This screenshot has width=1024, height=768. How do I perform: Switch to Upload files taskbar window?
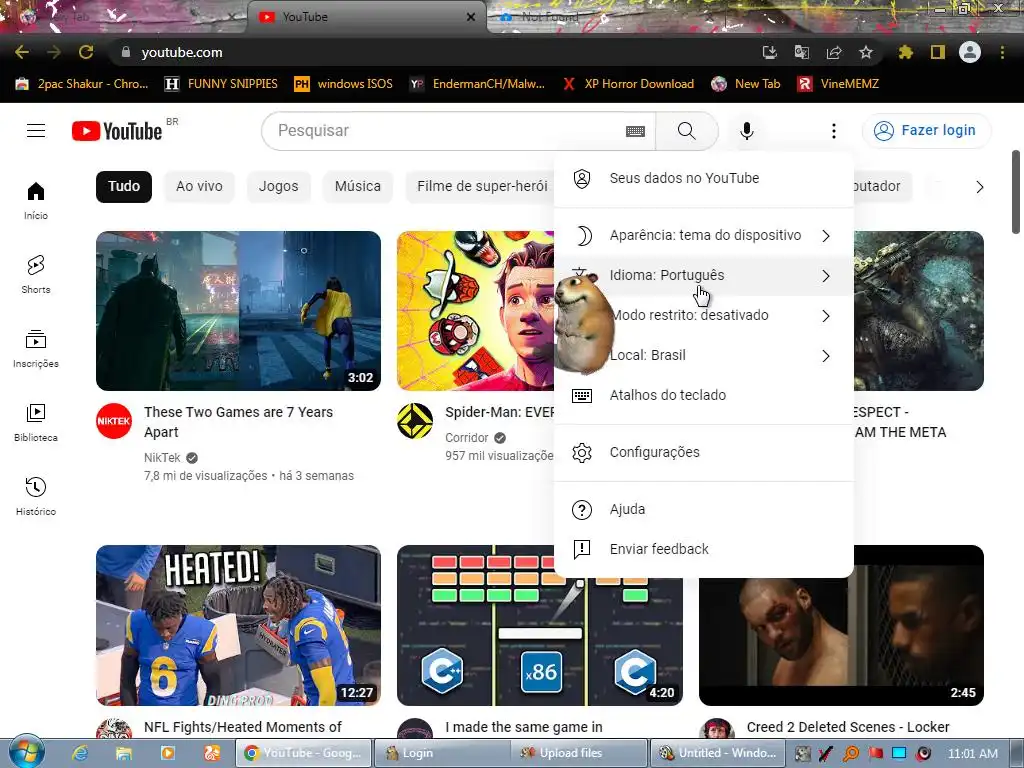click(579, 753)
